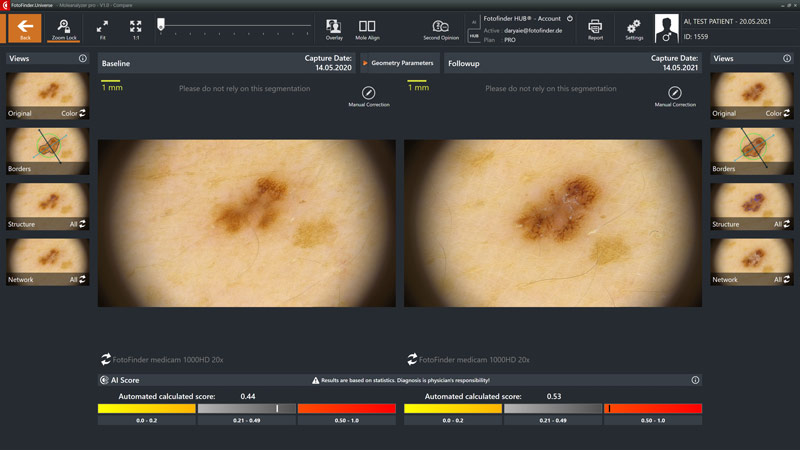Select the 1:1 zoom icon

pos(136,29)
